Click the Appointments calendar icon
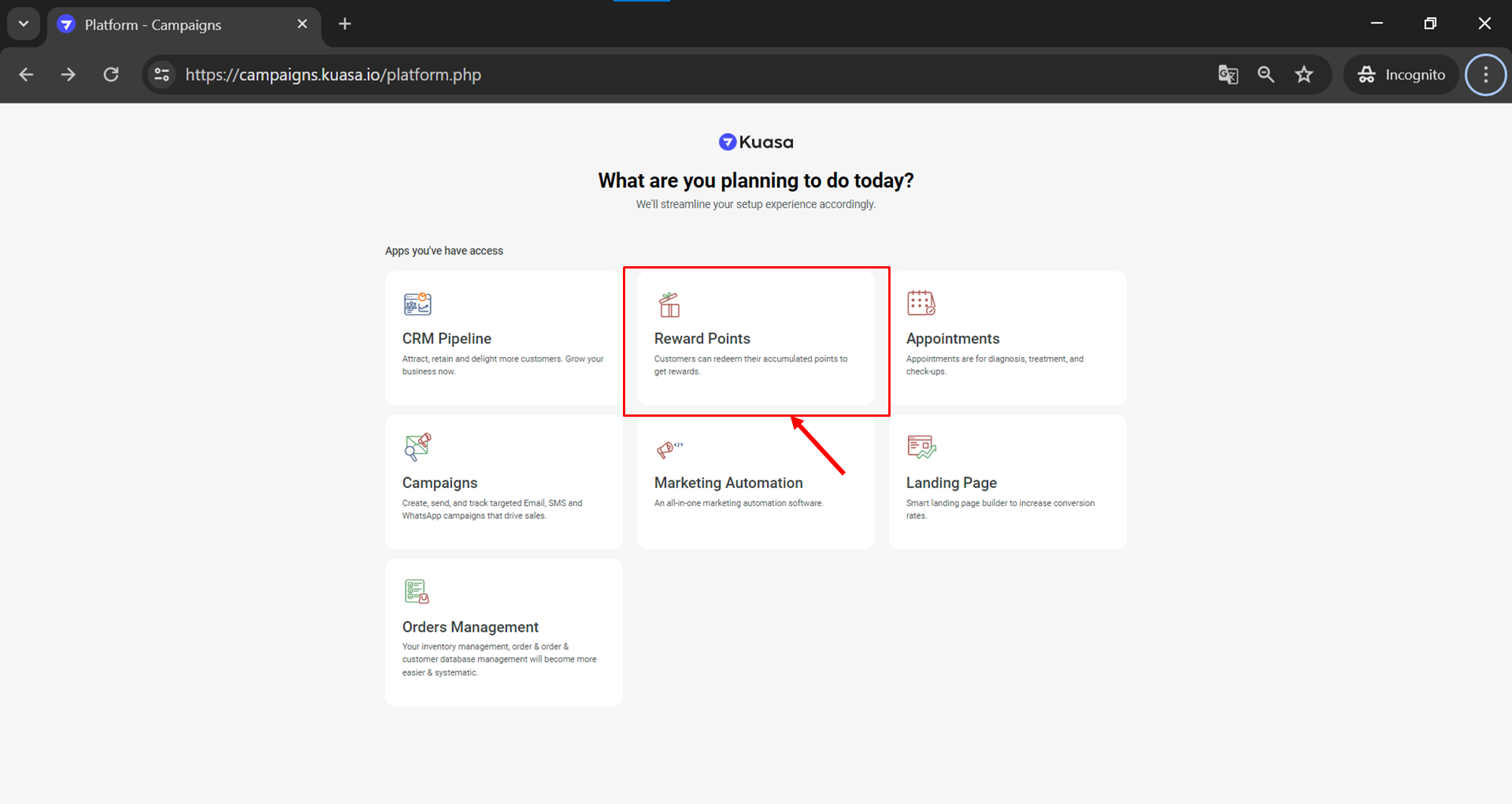The image size is (1512, 804). point(921,303)
